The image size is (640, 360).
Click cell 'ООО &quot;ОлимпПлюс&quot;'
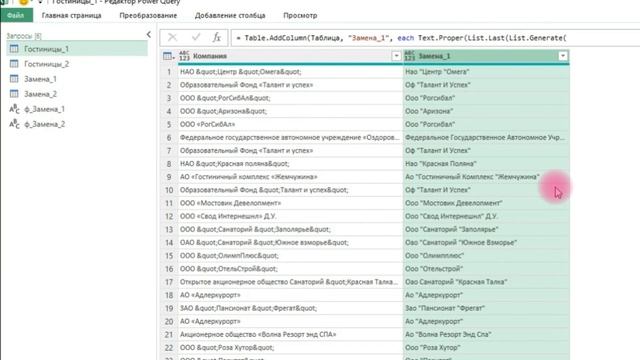290,256
